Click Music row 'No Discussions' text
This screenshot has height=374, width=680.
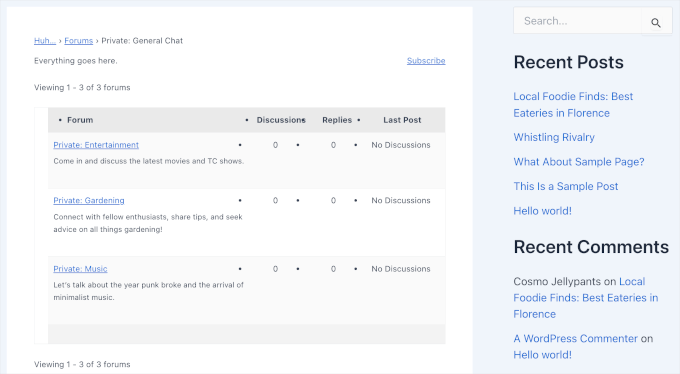(401, 269)
